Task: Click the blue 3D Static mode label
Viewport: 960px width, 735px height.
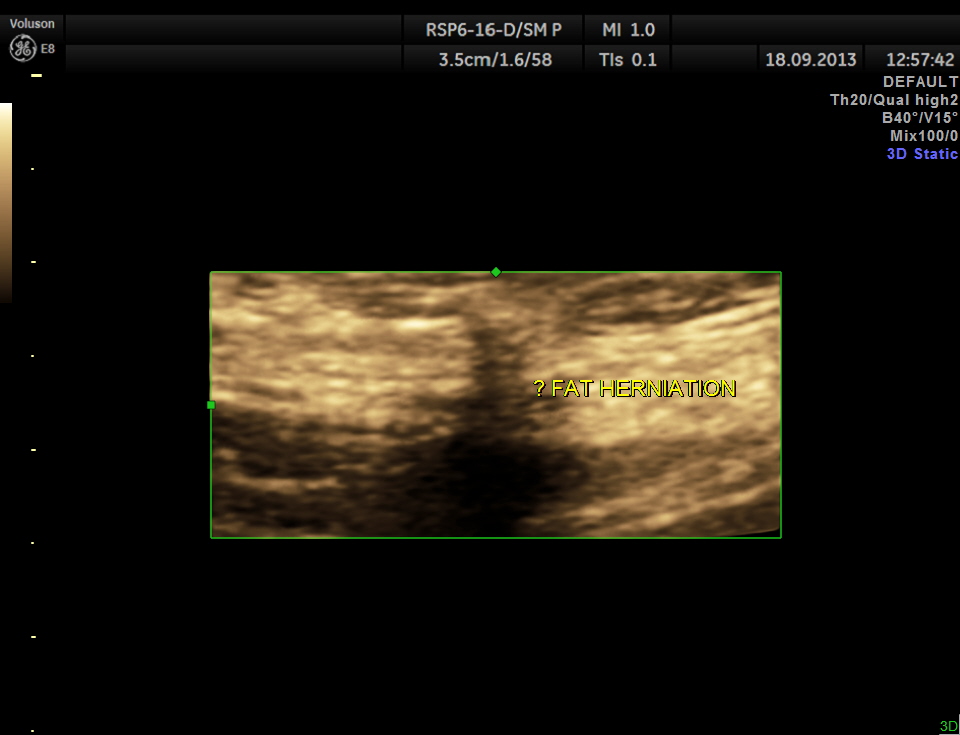Action: click(922, 154)
